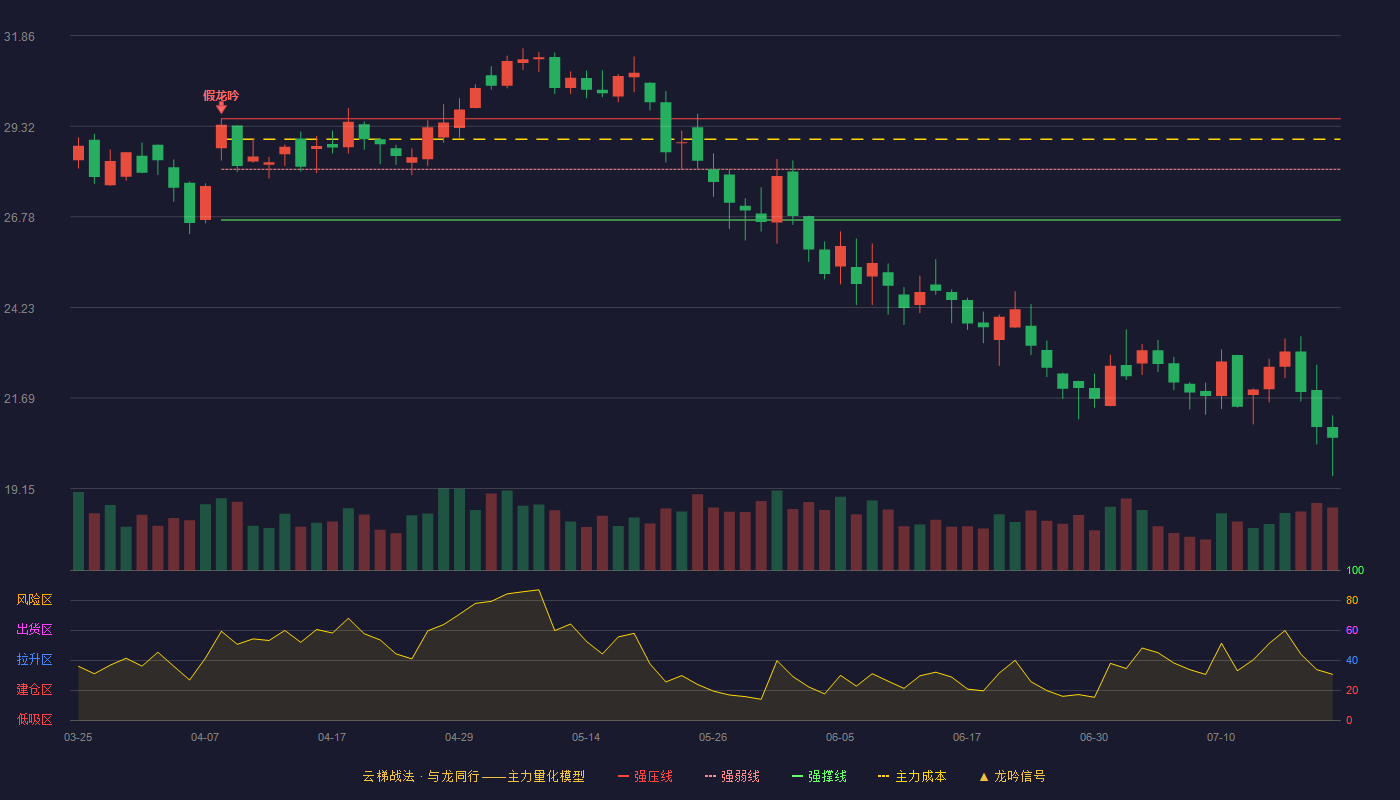Toggle the 主力成本 legend entry
The width and height of the screenshot is (1400, 800).
(912, 776)
